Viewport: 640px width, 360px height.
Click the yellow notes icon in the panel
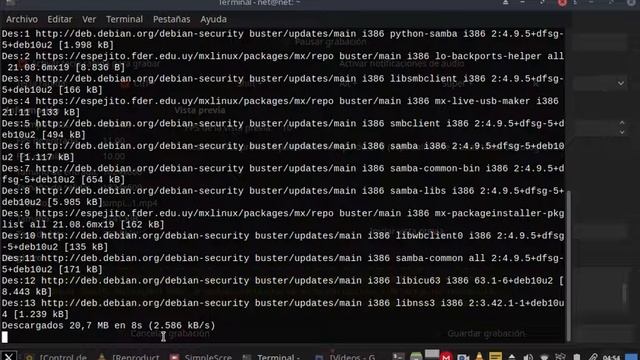pyautogui.click(x=496, y=357)
